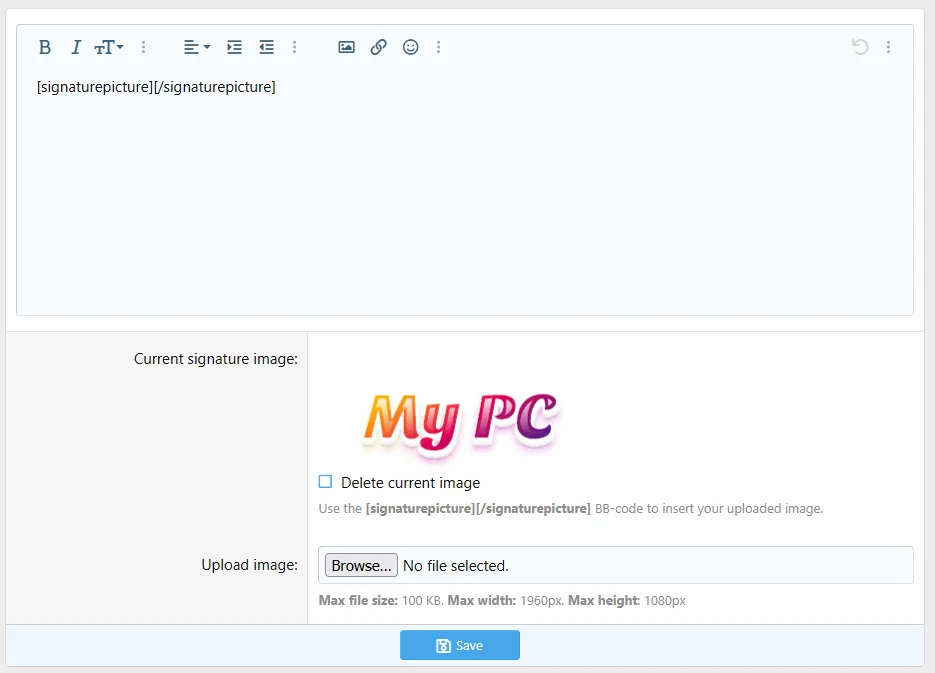Save the signature settings
Image resolution: width=935 pixels, height=673 pixels.
point(460,646)
